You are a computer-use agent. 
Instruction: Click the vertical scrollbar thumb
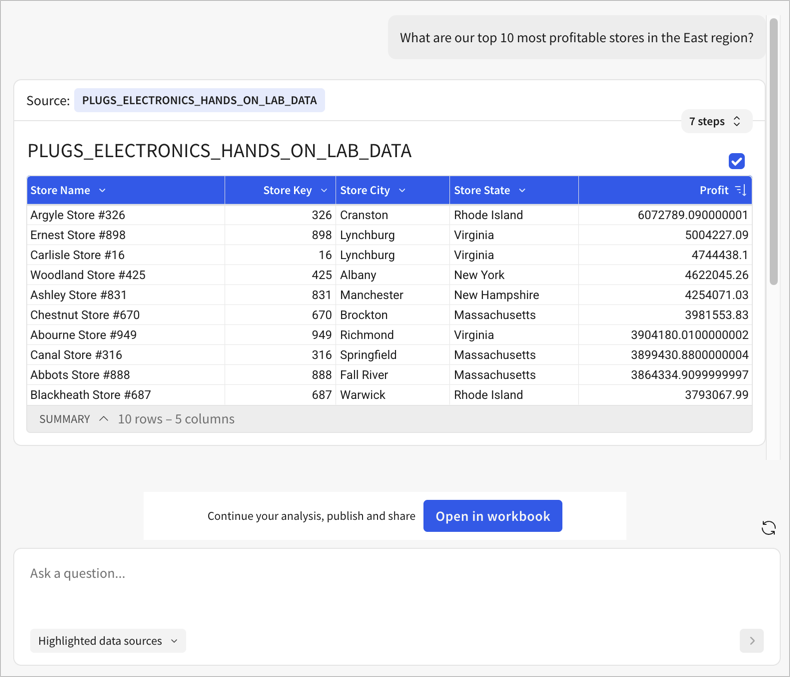click(773, 151)
